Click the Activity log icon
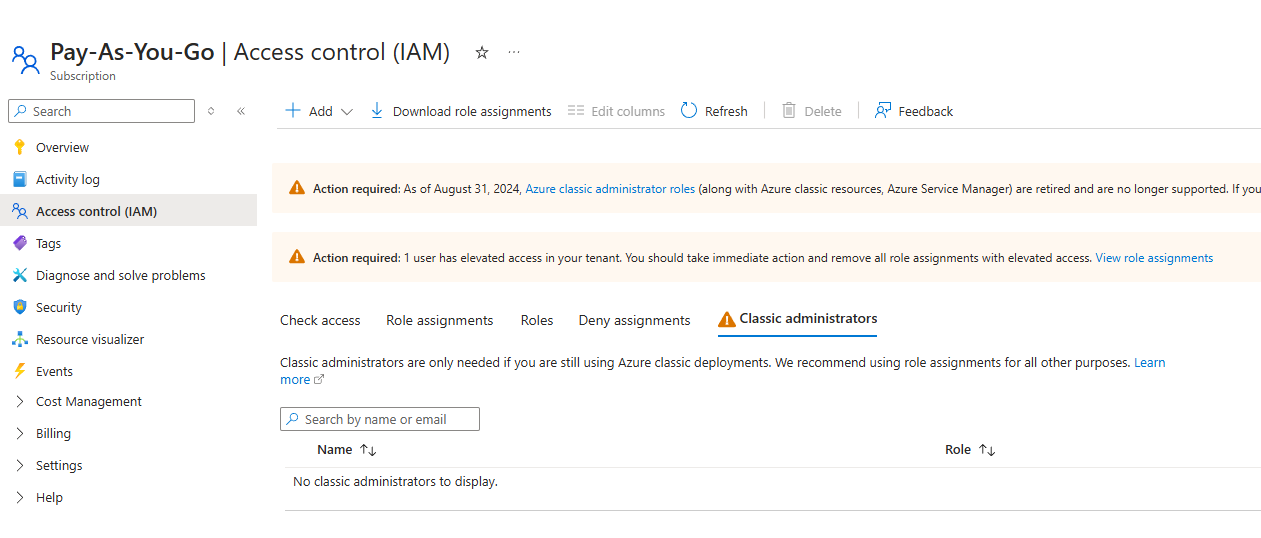Image resolution: width=1261 pixels, height=538 pixels. [19, 179]
